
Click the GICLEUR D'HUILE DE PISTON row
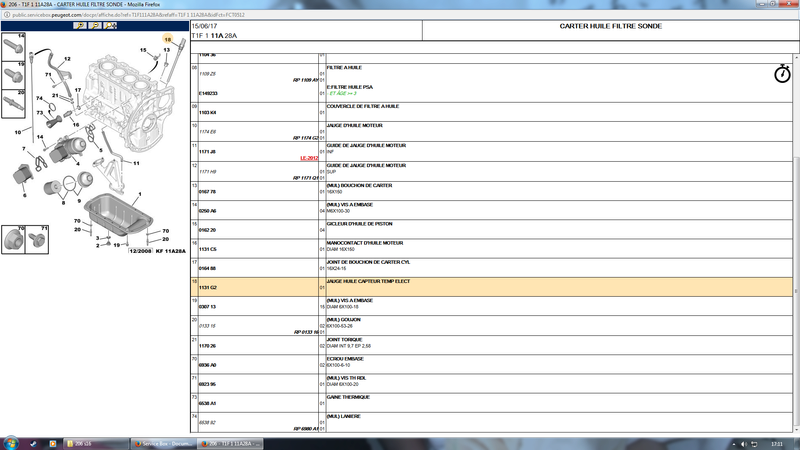coord(492,230)
